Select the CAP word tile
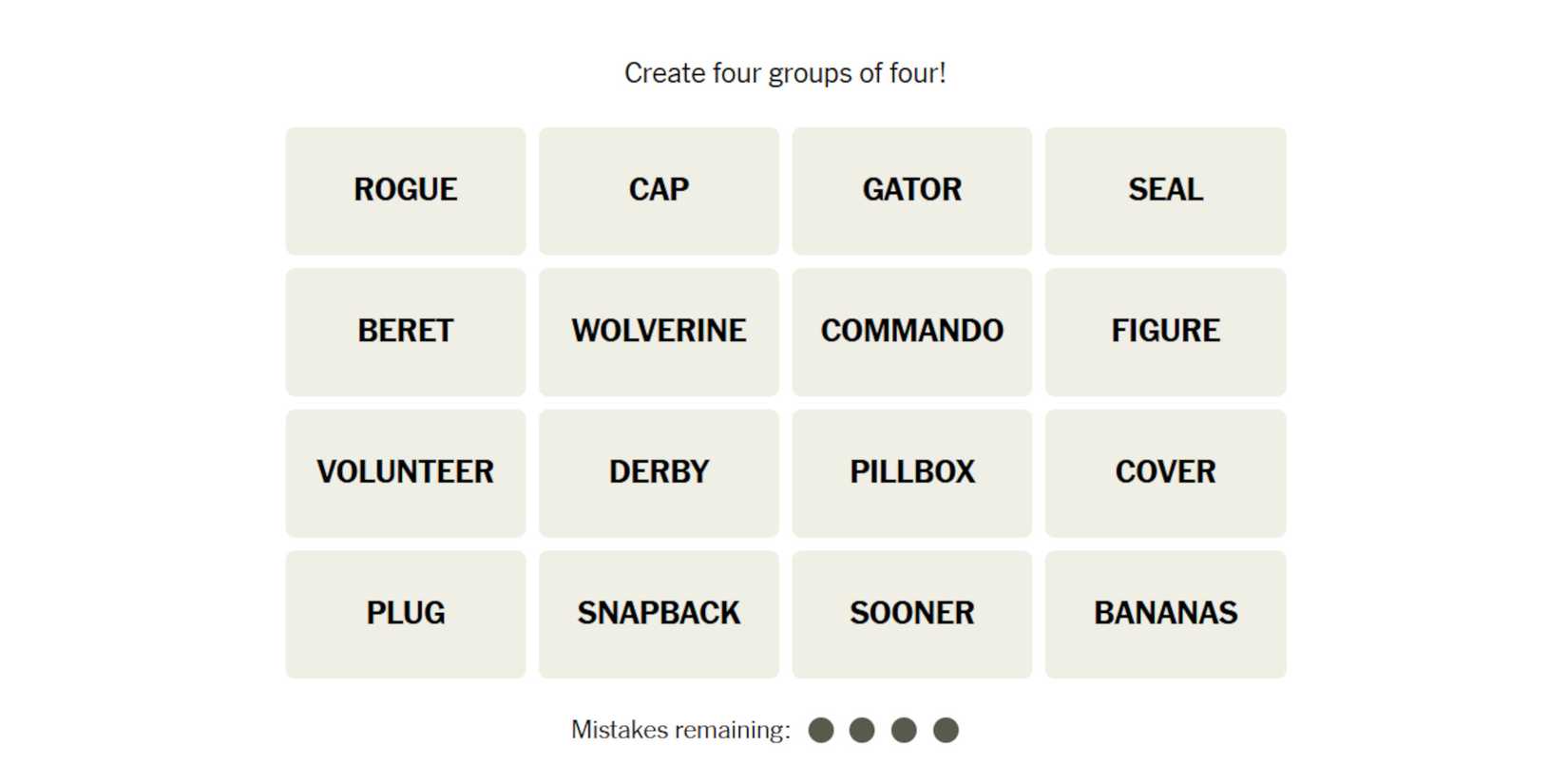Image resolution: width=1568 pixels, height=784 pixels. (x=659, y=191)
